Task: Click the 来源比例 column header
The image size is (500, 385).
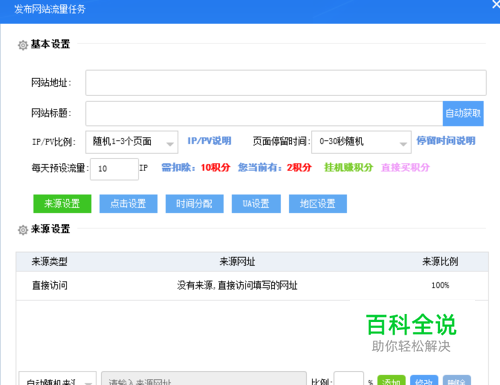Action: (x=440, y=262)
